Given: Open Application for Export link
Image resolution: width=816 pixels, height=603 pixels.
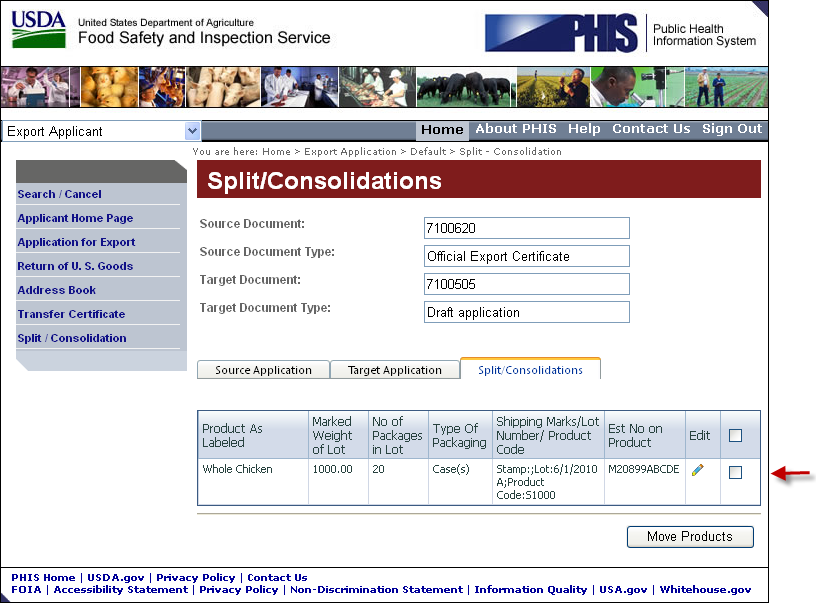Looking at the screenshot, I should (76, 242).
